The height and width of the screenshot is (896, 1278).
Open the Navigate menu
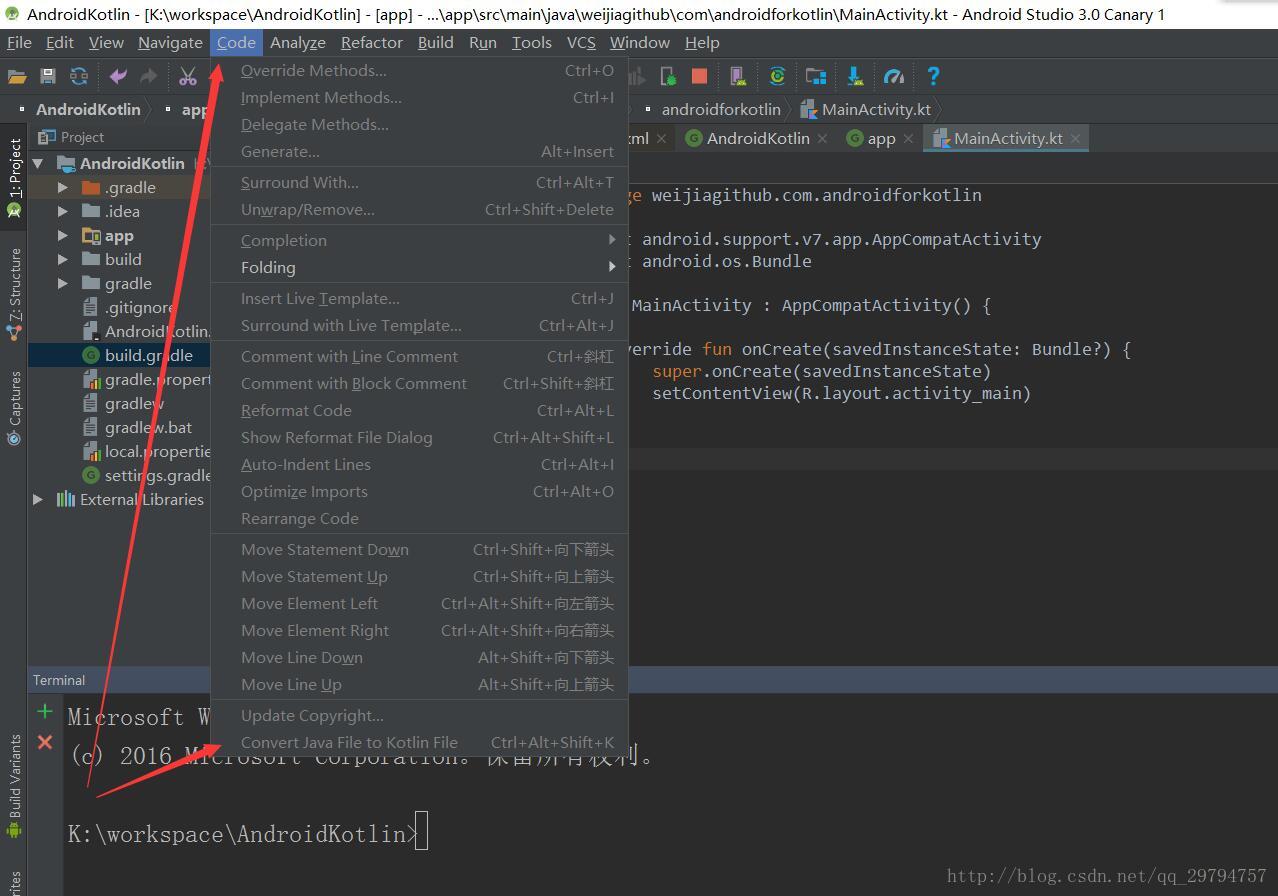(x=170, y=42)
